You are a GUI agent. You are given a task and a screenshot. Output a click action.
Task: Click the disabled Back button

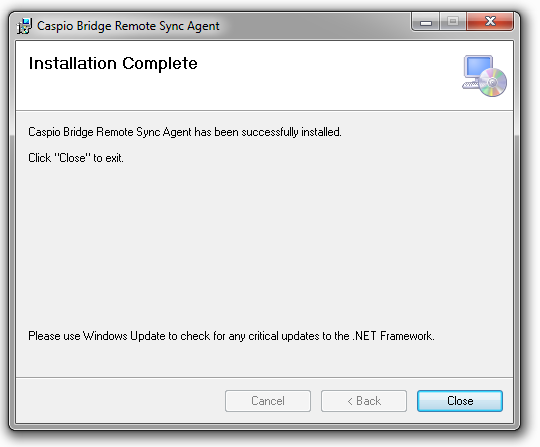pos(364,401)
